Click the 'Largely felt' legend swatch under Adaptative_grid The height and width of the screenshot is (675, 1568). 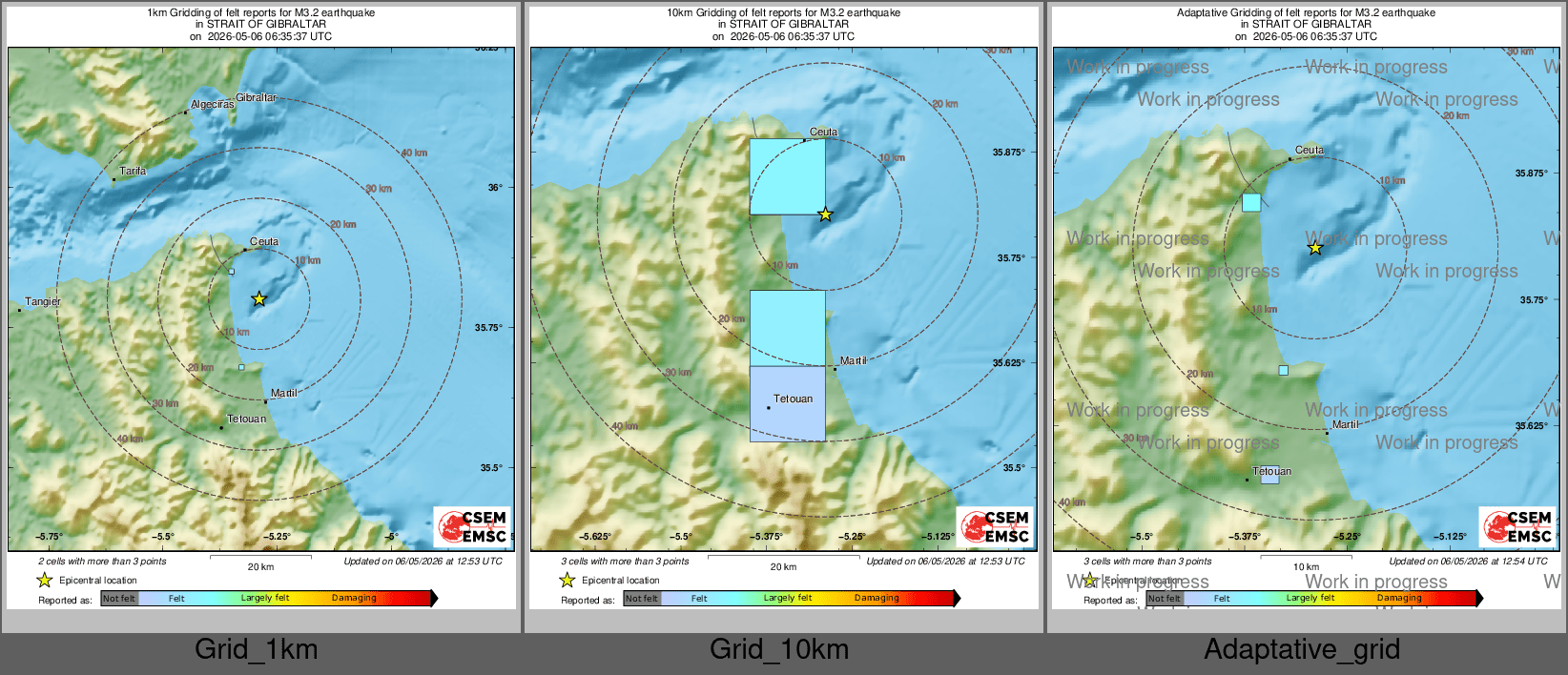[x=1310, y=598]
